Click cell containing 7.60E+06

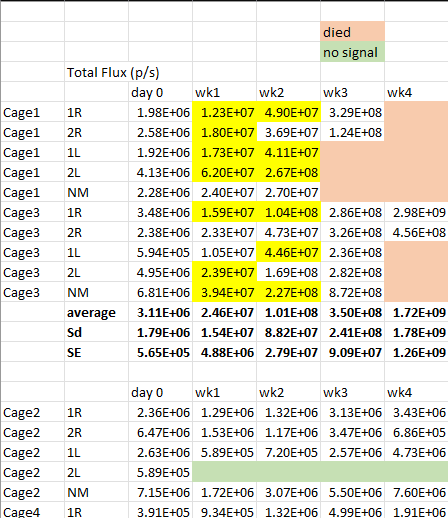click(416, 492)
